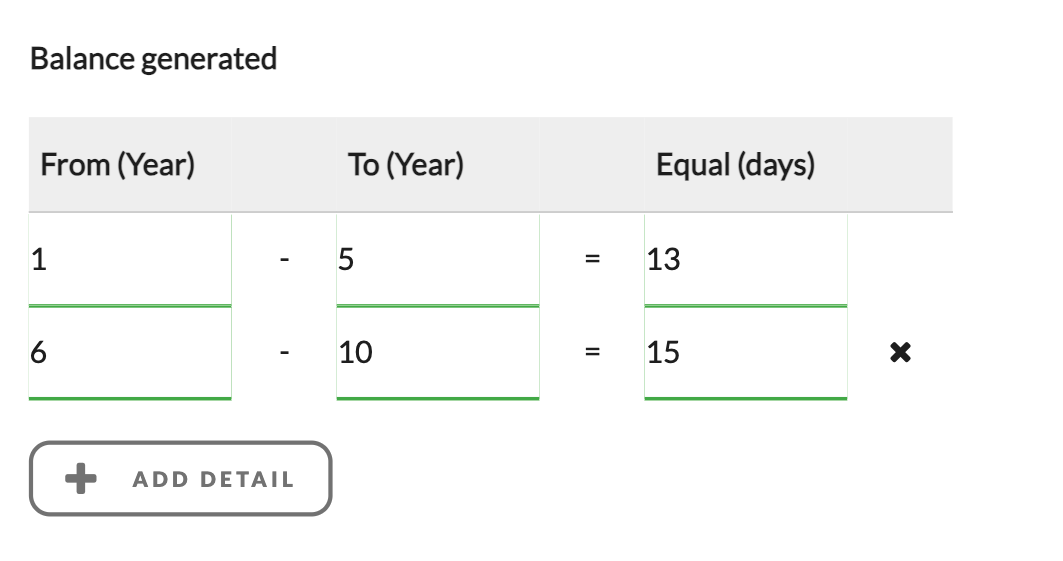Screen dimensions: 1063x561
Task: Click the empty header cell above X icon
Action: (x=899, y=165)
